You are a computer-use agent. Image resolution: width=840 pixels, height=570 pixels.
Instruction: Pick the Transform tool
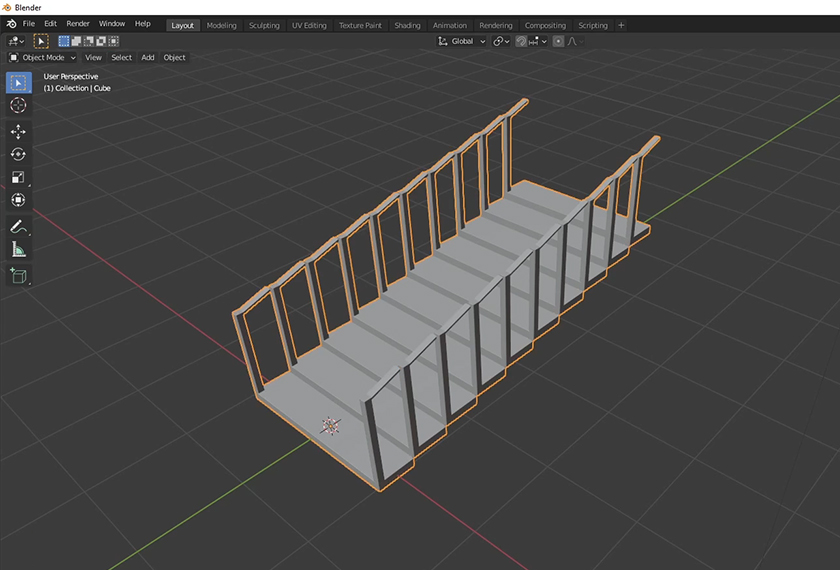pos(18,200)
